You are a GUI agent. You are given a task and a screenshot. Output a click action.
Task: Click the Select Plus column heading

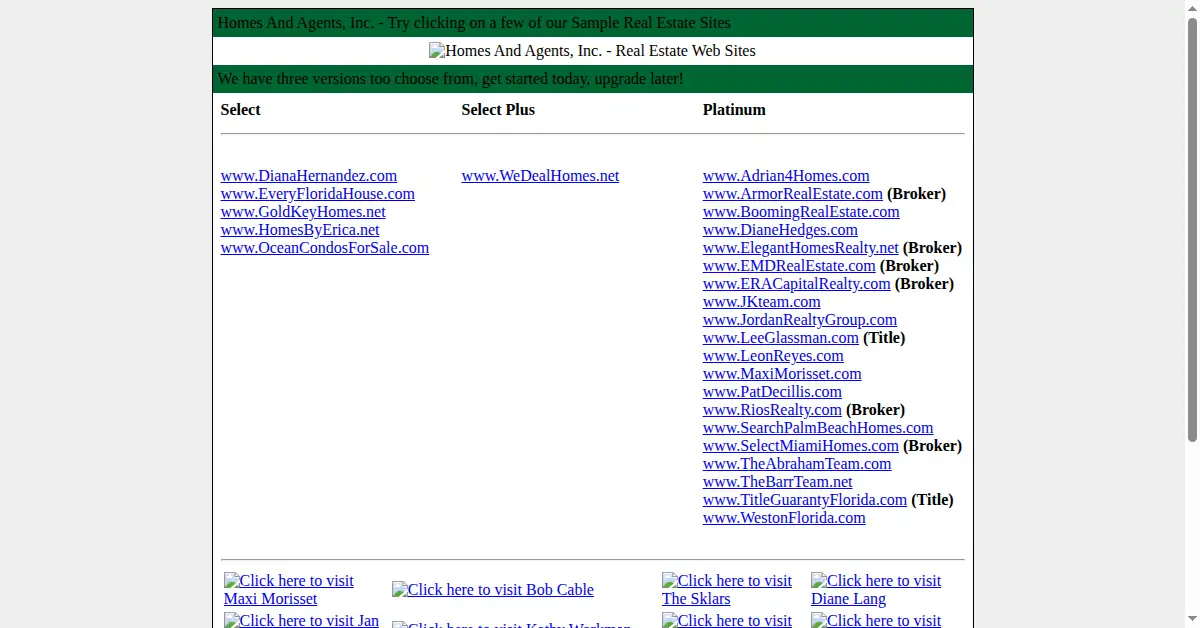point(498,110)
